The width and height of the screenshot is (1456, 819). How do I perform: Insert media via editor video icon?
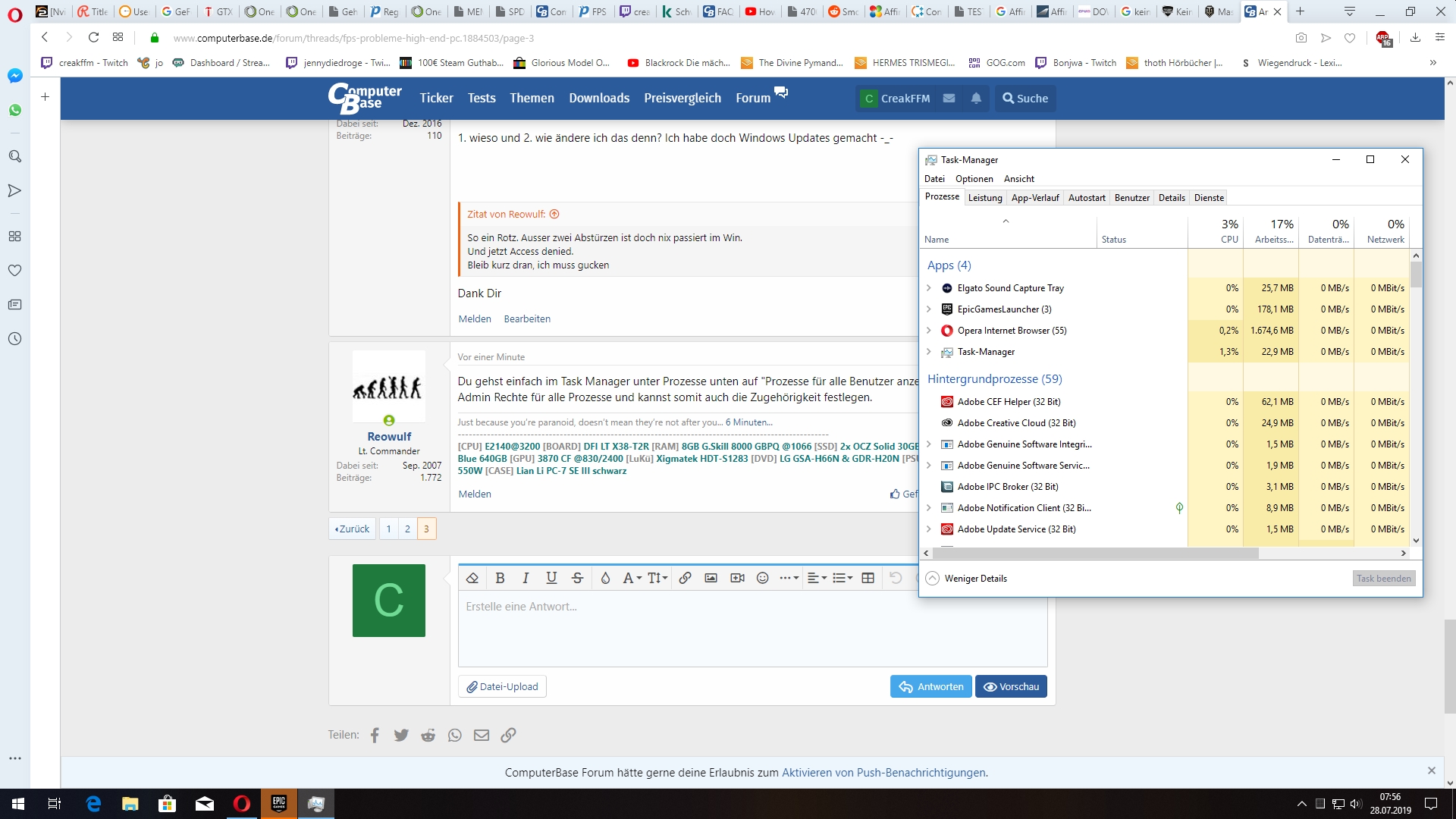(x=737, y=578)
